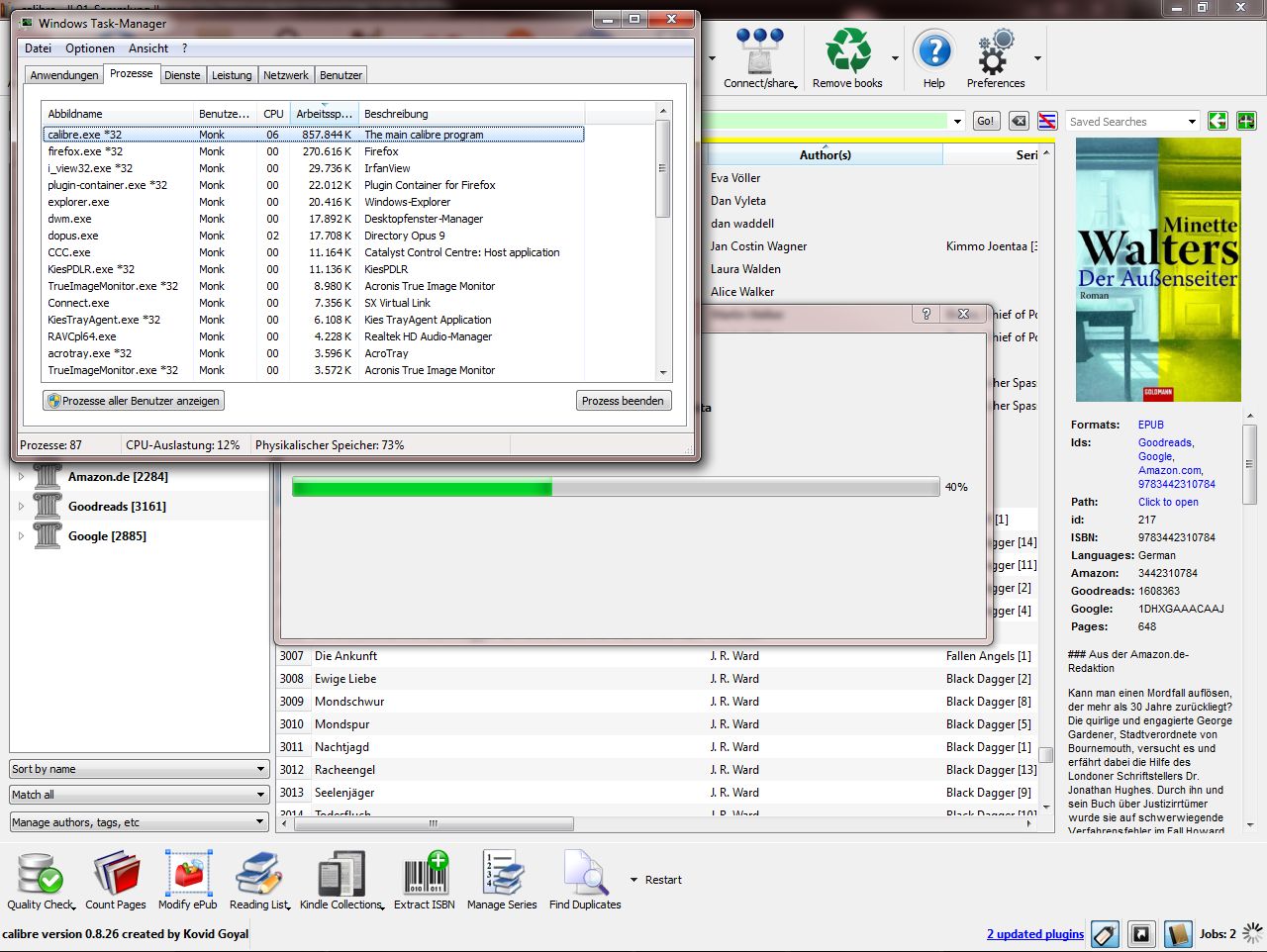This screenshot has height=952, width=1267.
Task: Click the green plus save-search icon
Action: 1246,121
